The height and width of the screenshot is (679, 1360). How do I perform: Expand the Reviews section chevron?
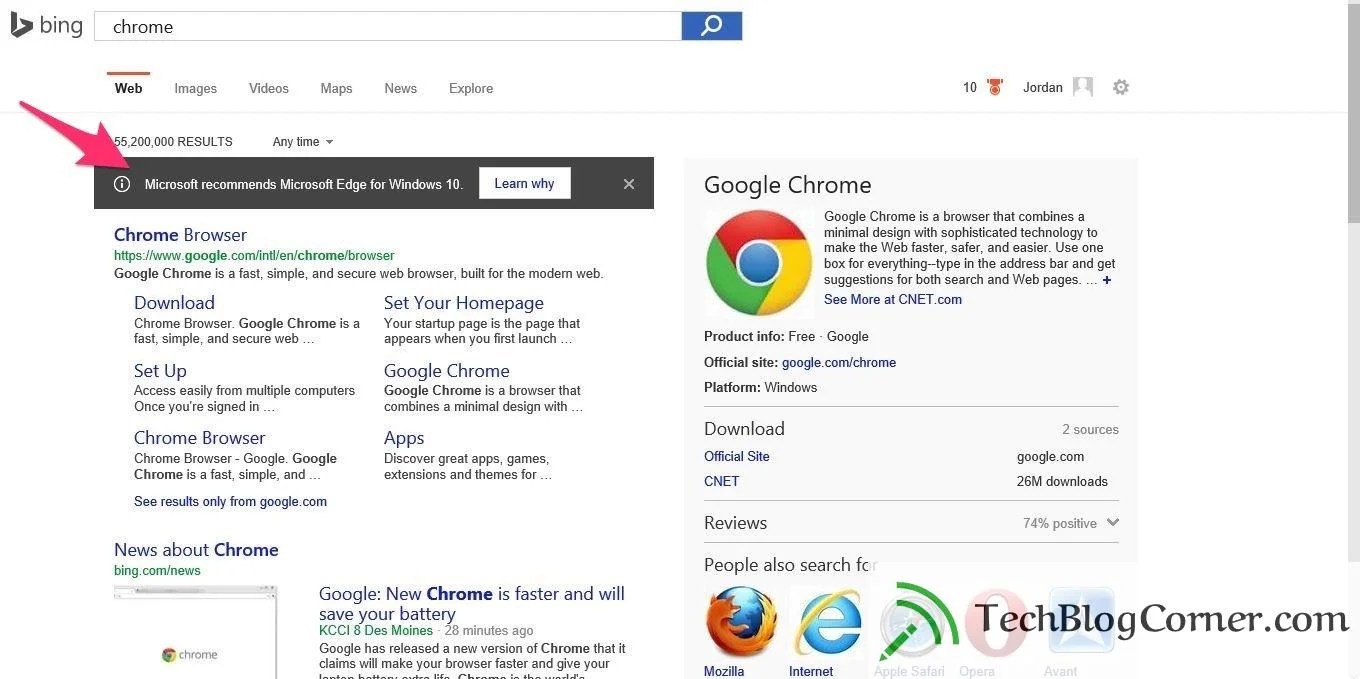(x=1113, y=523)
